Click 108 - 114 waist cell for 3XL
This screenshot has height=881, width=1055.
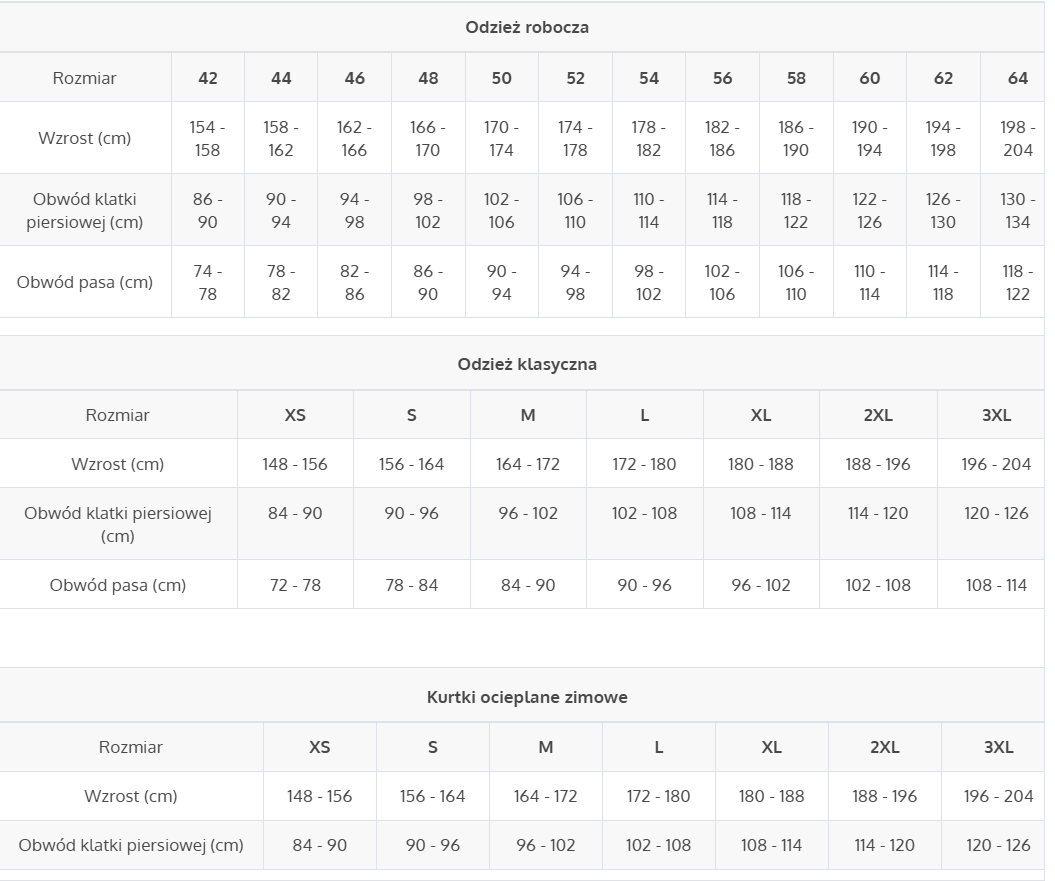[x=996, y=585]
